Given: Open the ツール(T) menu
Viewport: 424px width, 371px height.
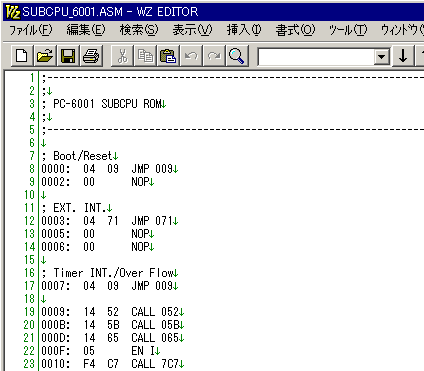Looking at the screenshot, I should click(x=348, y=30).
